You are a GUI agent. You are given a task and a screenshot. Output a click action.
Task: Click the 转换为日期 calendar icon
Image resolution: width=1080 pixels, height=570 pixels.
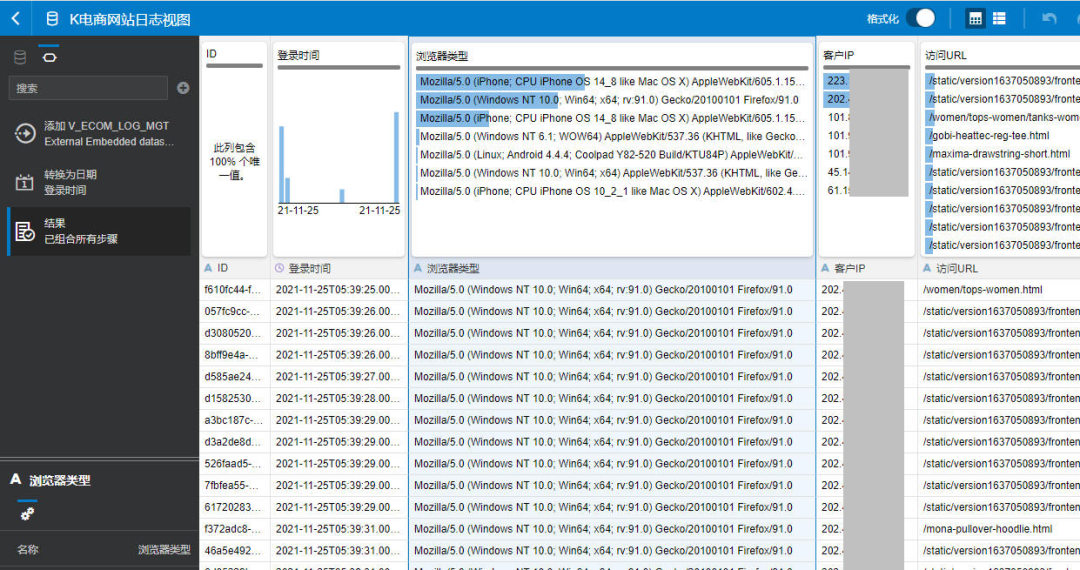pos(24,182)
